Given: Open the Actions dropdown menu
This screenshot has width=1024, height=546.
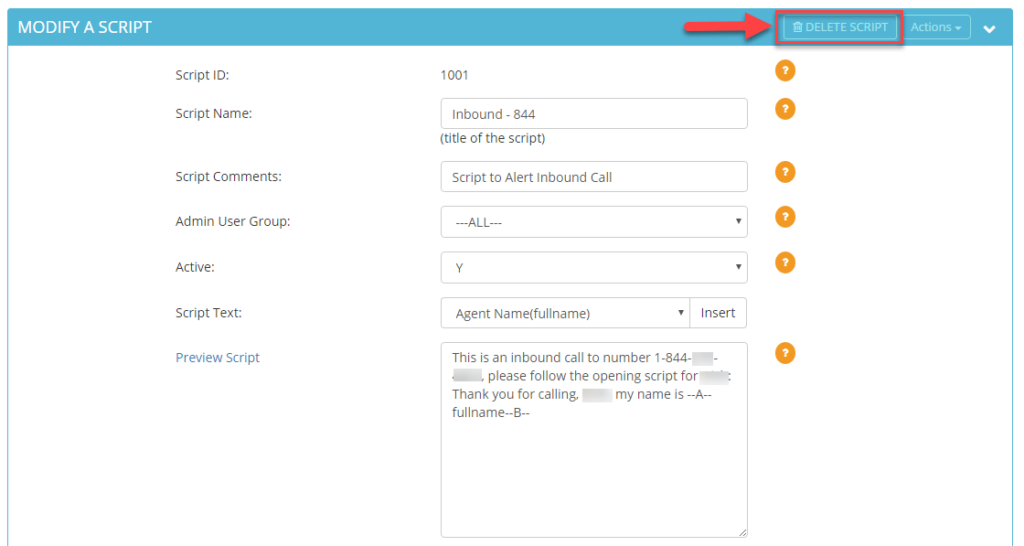Looking at the screenshot, I should [x=936, y=27].
